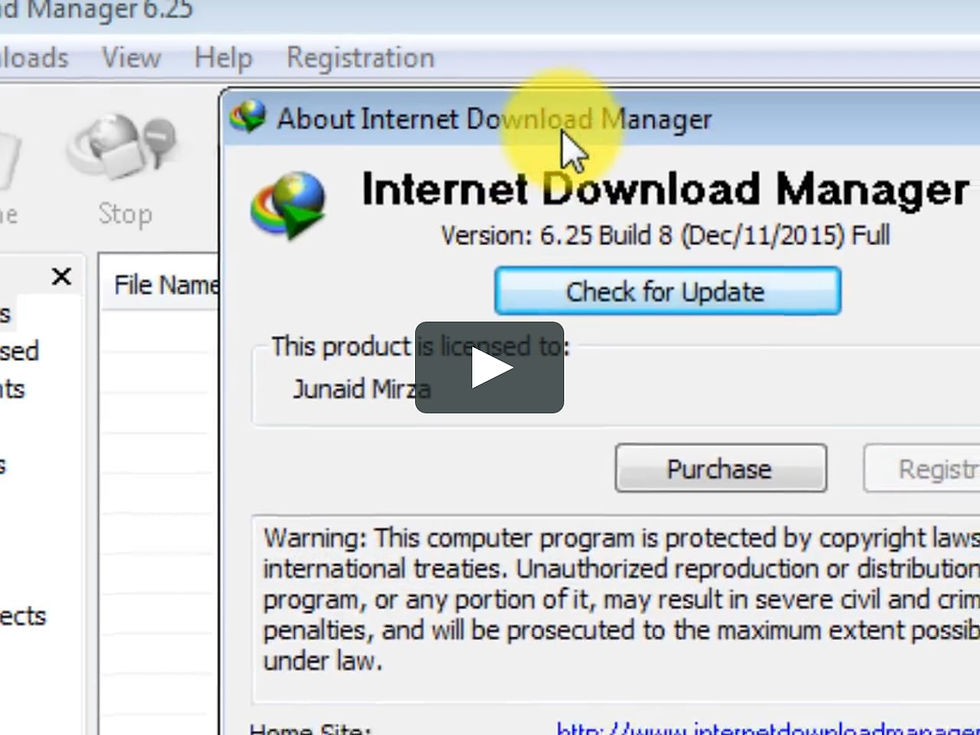The height and width of the screenshot is (735, 980).
Task: Click the video play overlay button
Action: click(x=489, y=368)
